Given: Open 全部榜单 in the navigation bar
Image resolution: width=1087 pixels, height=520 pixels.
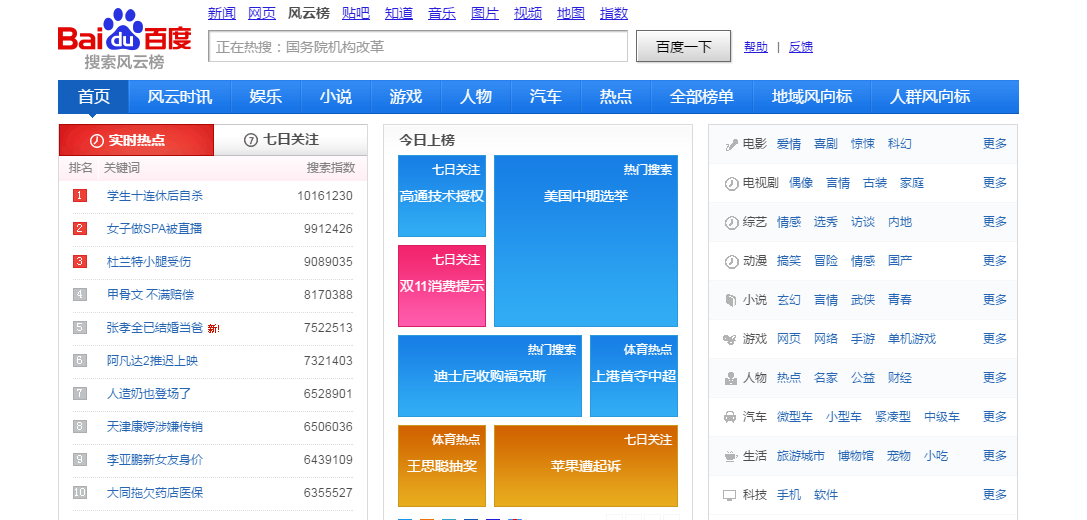Looking at the screenshot, I should [701, 97].
